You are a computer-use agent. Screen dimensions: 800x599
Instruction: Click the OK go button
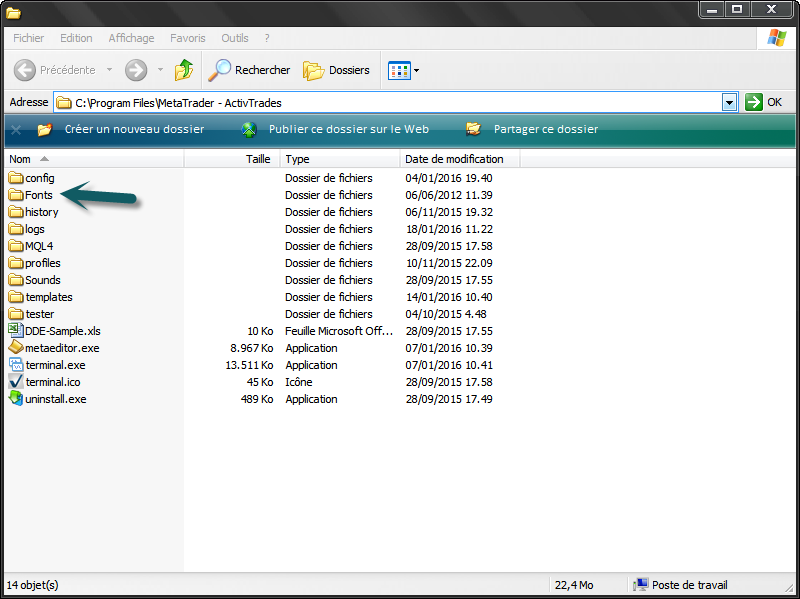point(763,102)
